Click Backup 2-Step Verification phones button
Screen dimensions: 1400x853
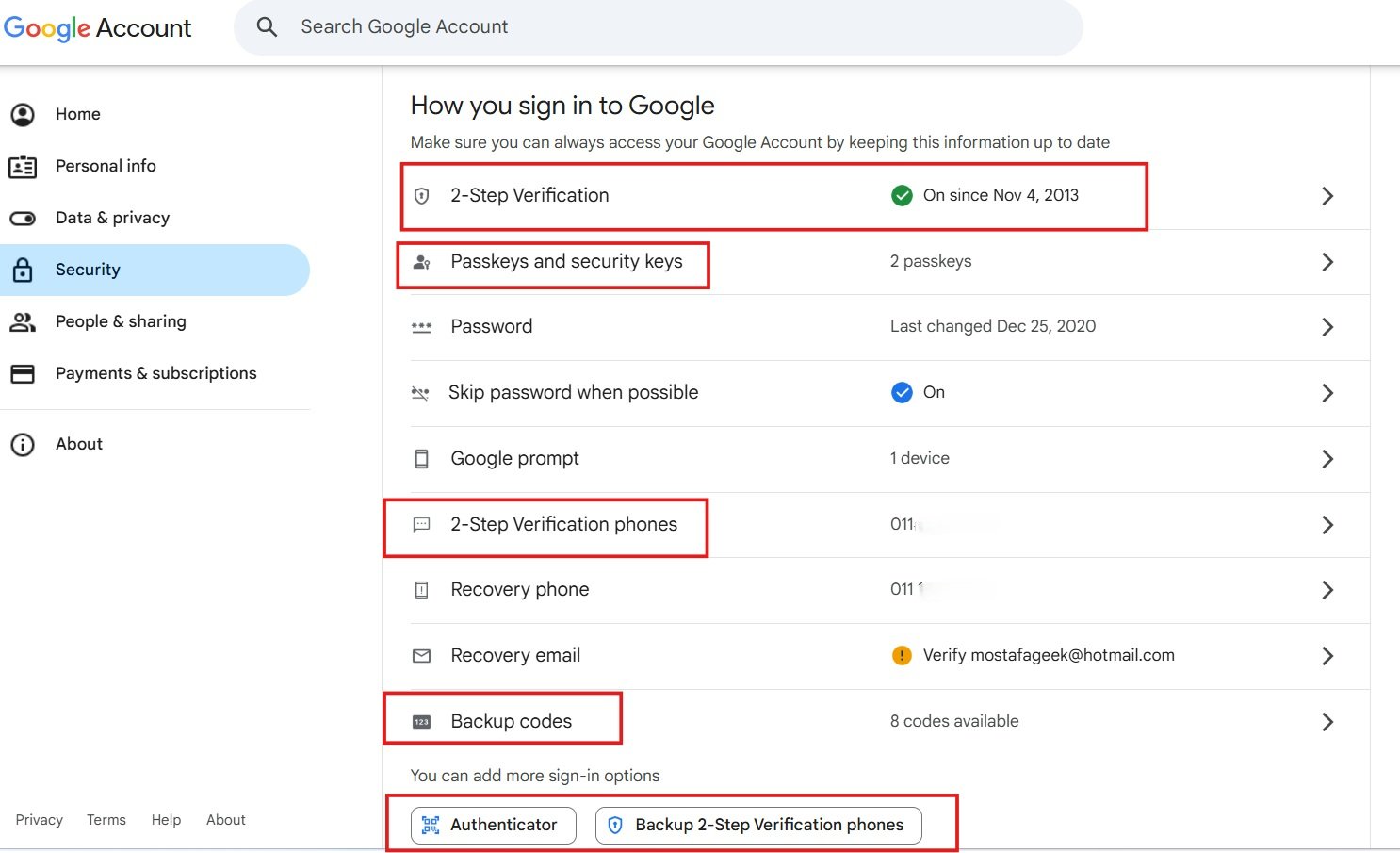pyautogui.click(x=758, y=826)
